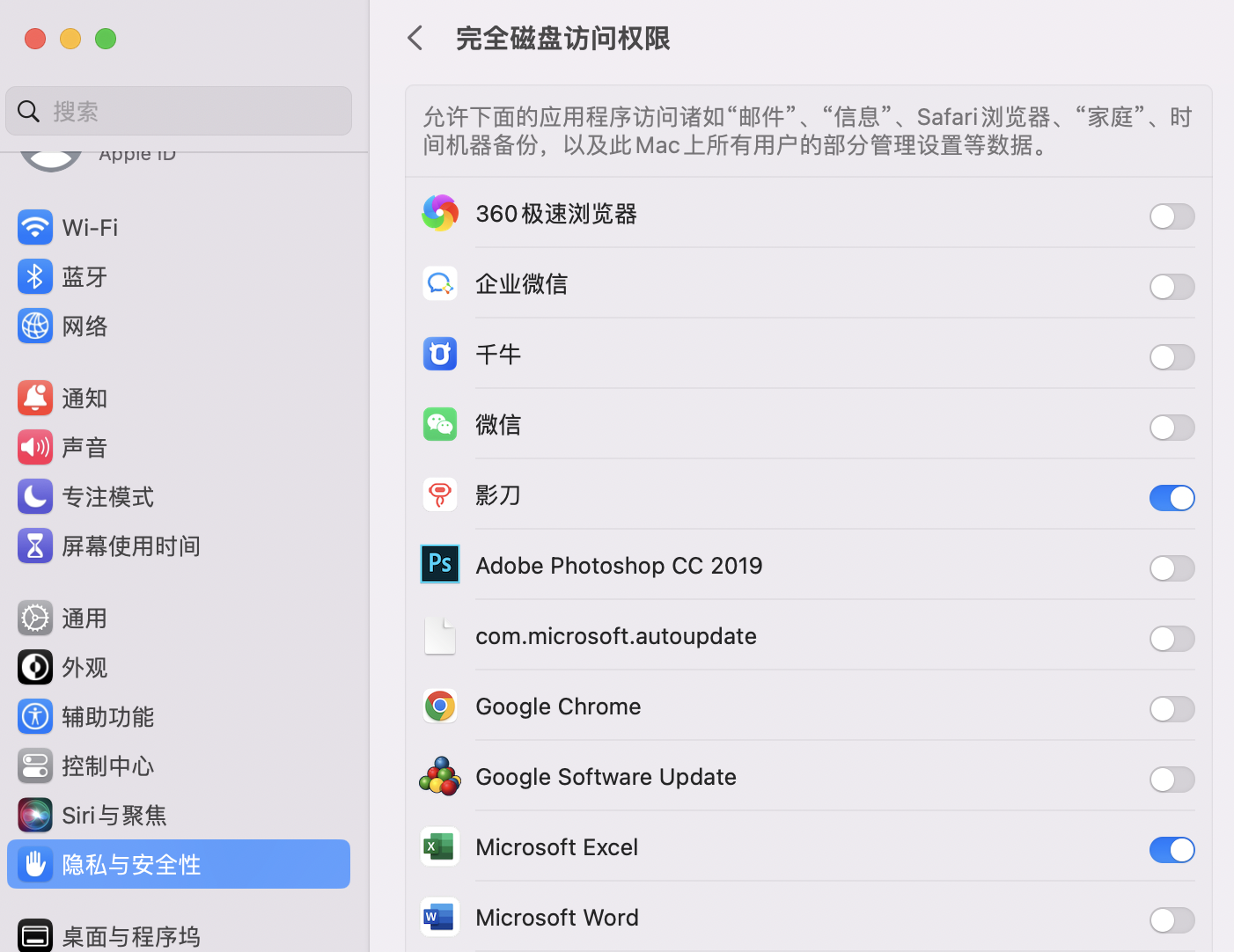Click the 通用 gear icon

click(x=35, y=619)
